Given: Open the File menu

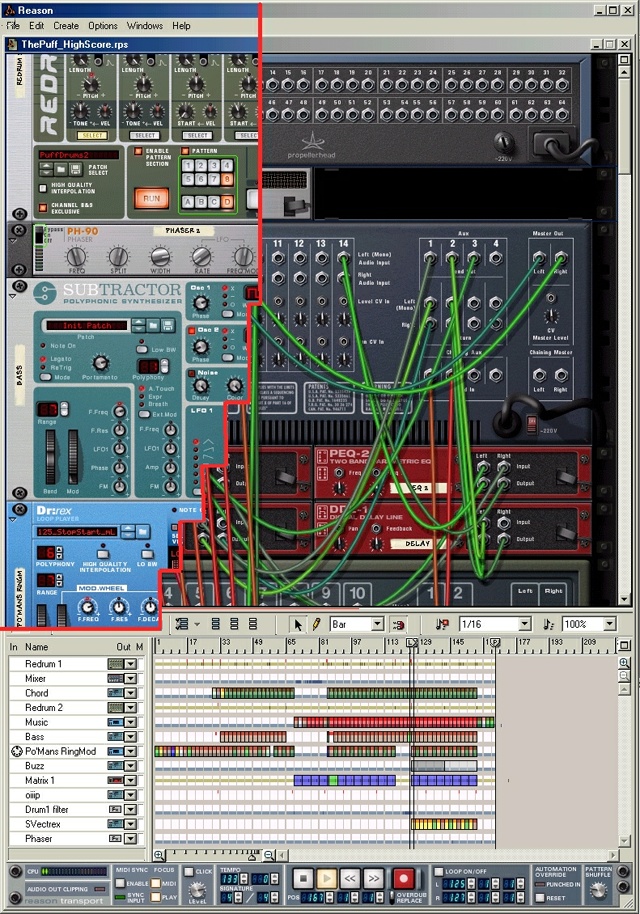Looking at the screenshot, I should 13,26.
